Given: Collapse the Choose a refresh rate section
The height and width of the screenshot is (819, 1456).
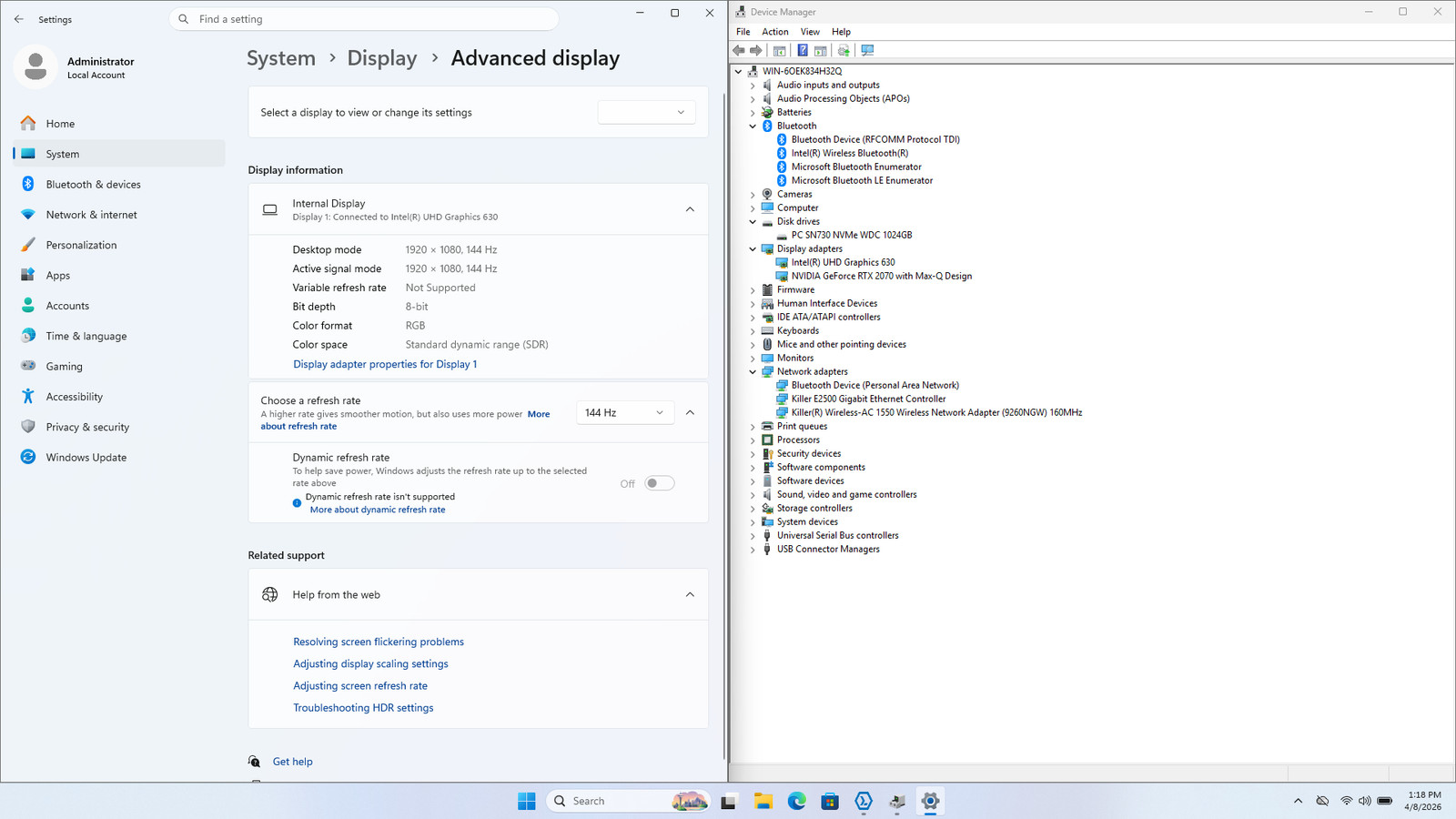Looking at the screenshot, I should click(x=690, y=412).
